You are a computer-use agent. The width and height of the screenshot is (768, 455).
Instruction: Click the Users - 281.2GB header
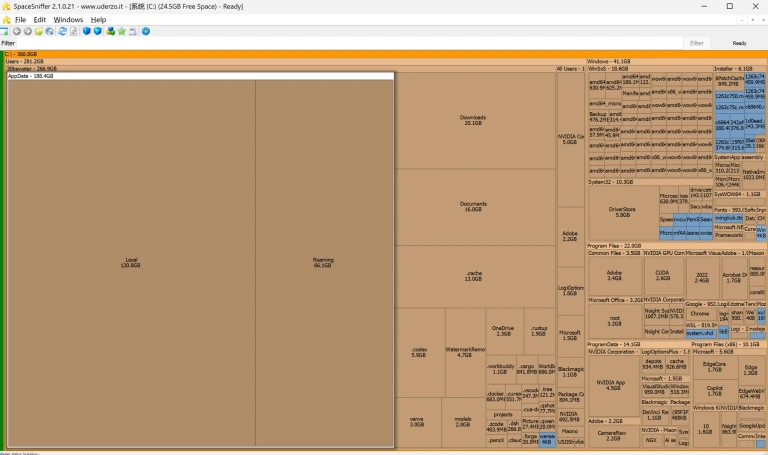point(295,62)
